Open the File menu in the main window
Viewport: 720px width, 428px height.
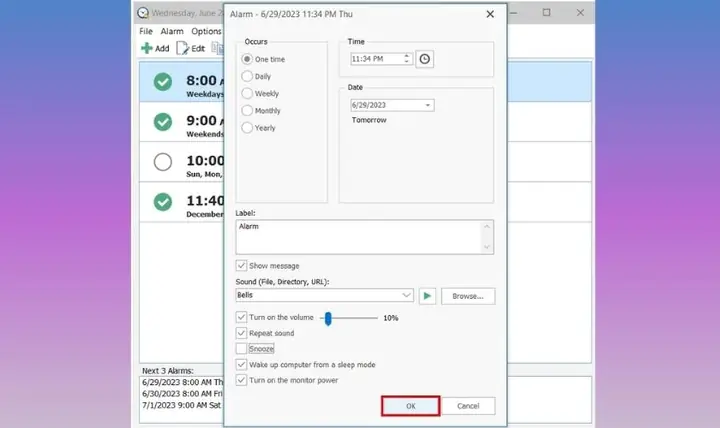click(x=146, y=31)
